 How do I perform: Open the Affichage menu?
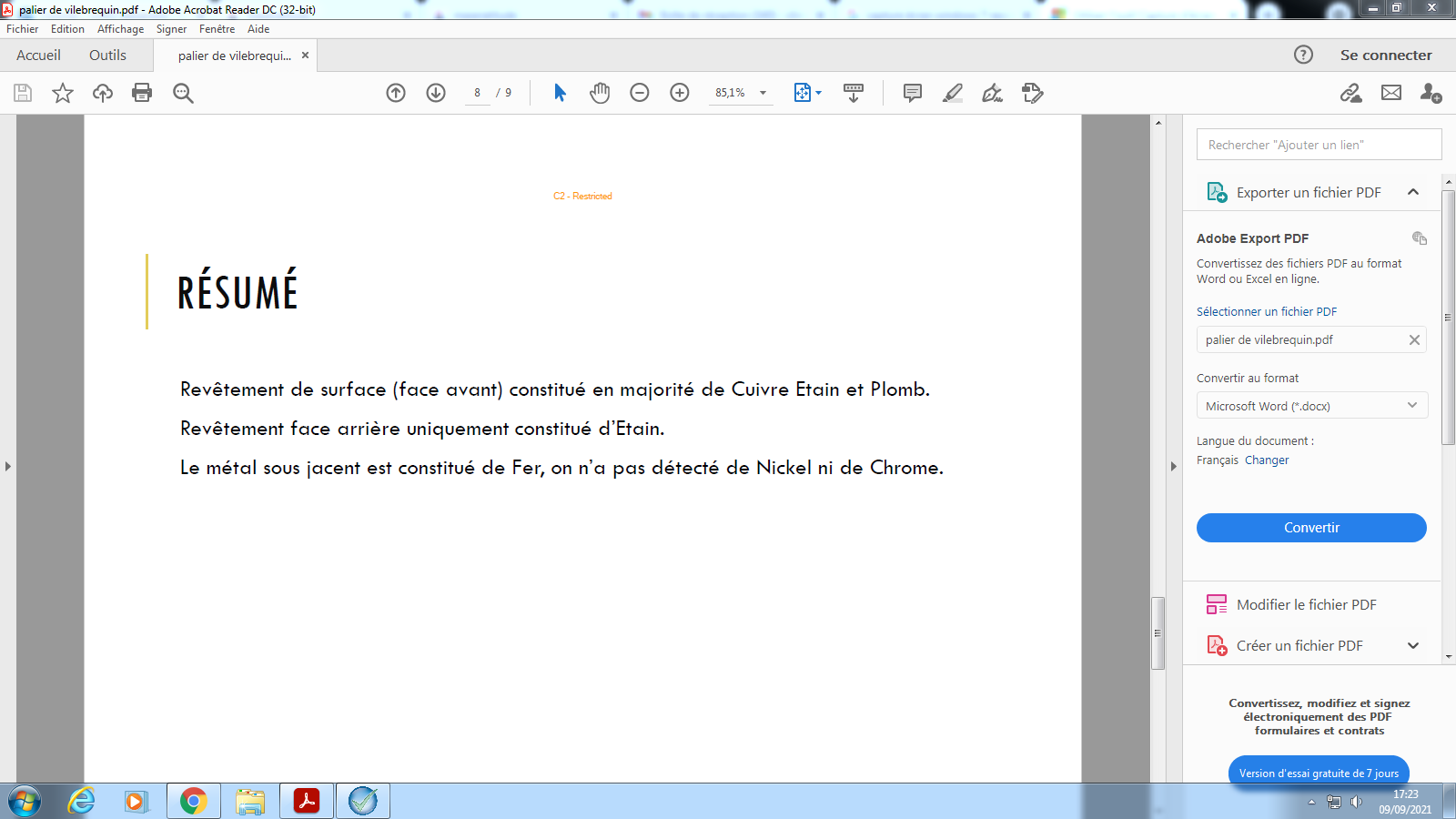click(x=120, y=29)
